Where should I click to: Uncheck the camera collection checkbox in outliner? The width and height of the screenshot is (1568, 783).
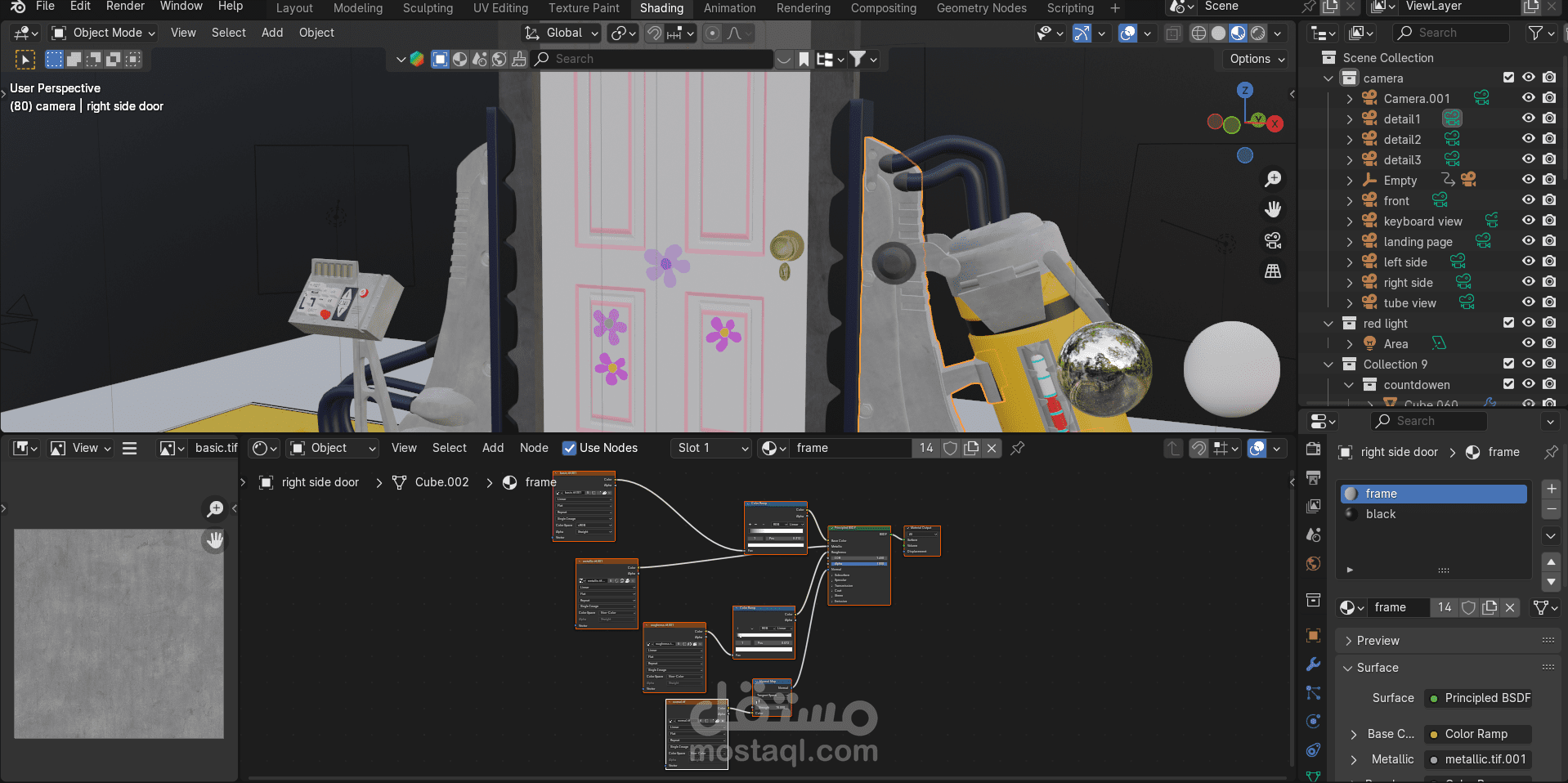[x=1508, y=78]
